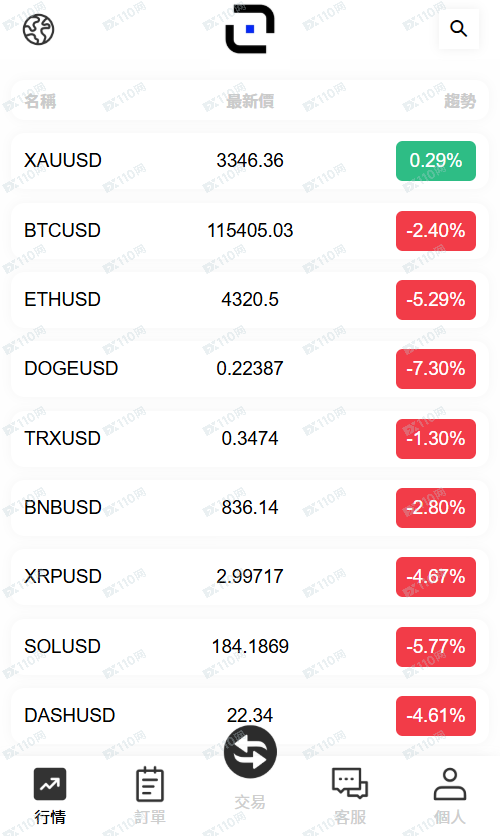The height and width of the screenshot is (836, 500).
Task: Click the XAUUSD 0.29% green badge
Action: tap(436, 160)
